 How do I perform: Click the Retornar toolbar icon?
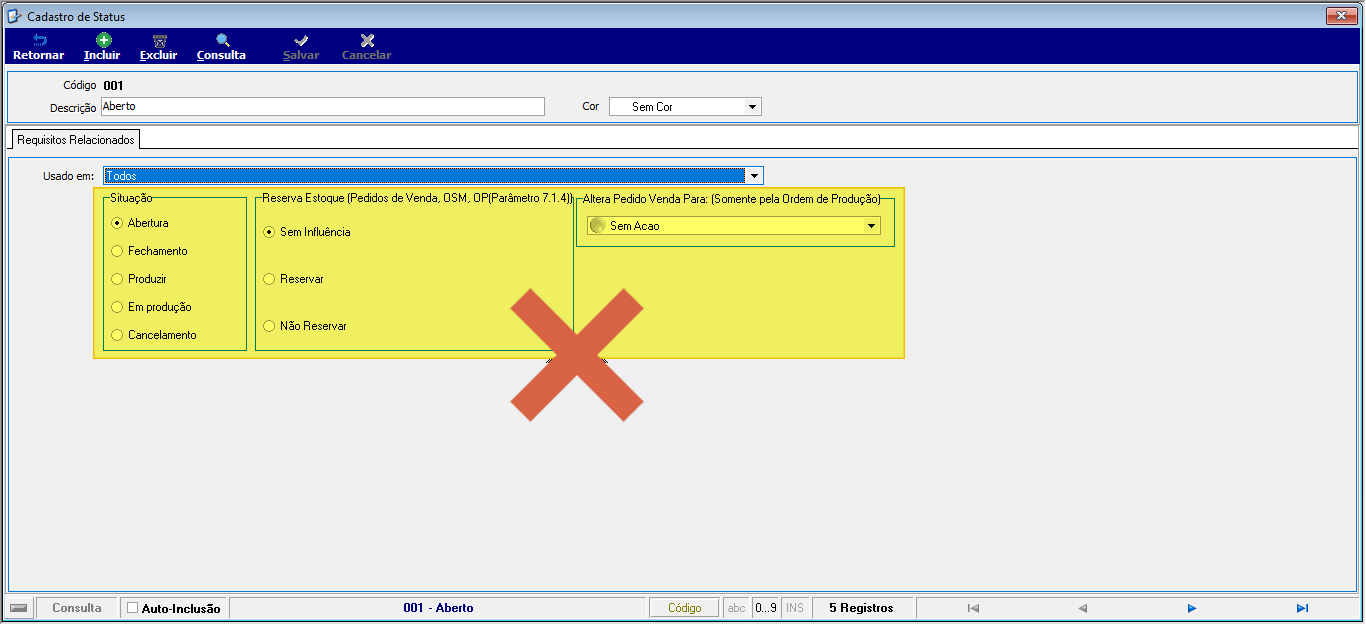click(39, 41)
